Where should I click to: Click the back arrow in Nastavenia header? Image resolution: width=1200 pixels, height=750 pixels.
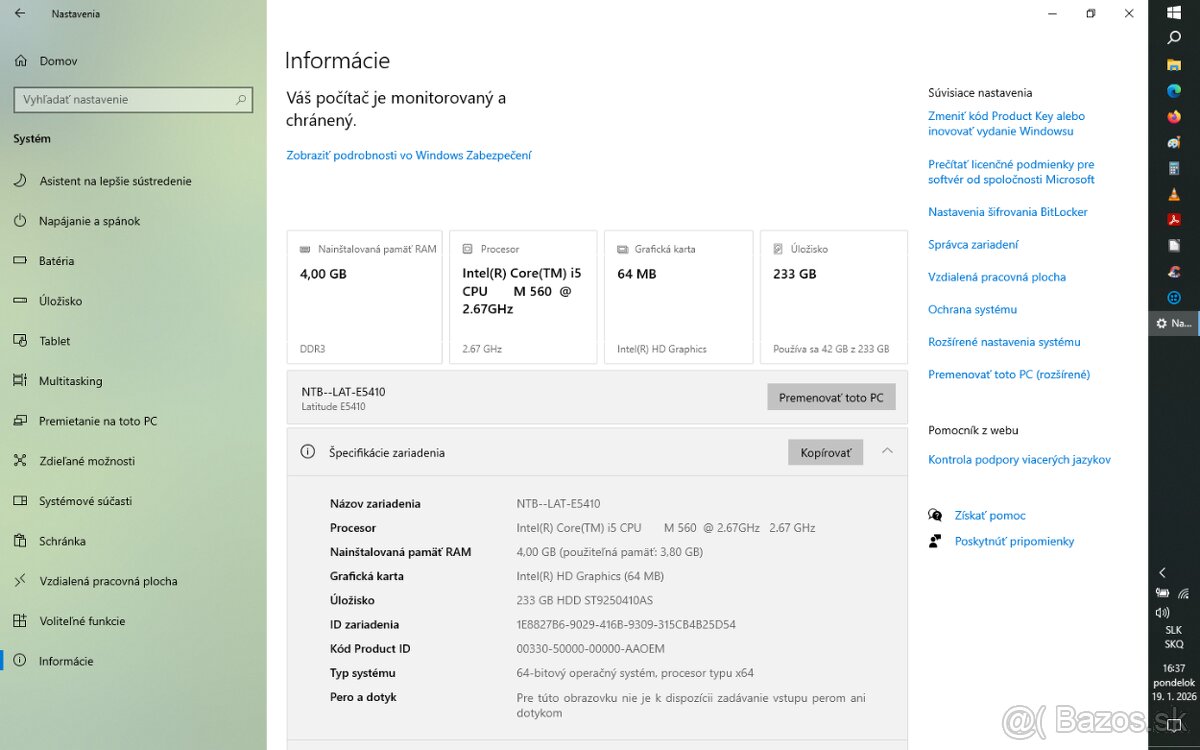coord(20,14)
